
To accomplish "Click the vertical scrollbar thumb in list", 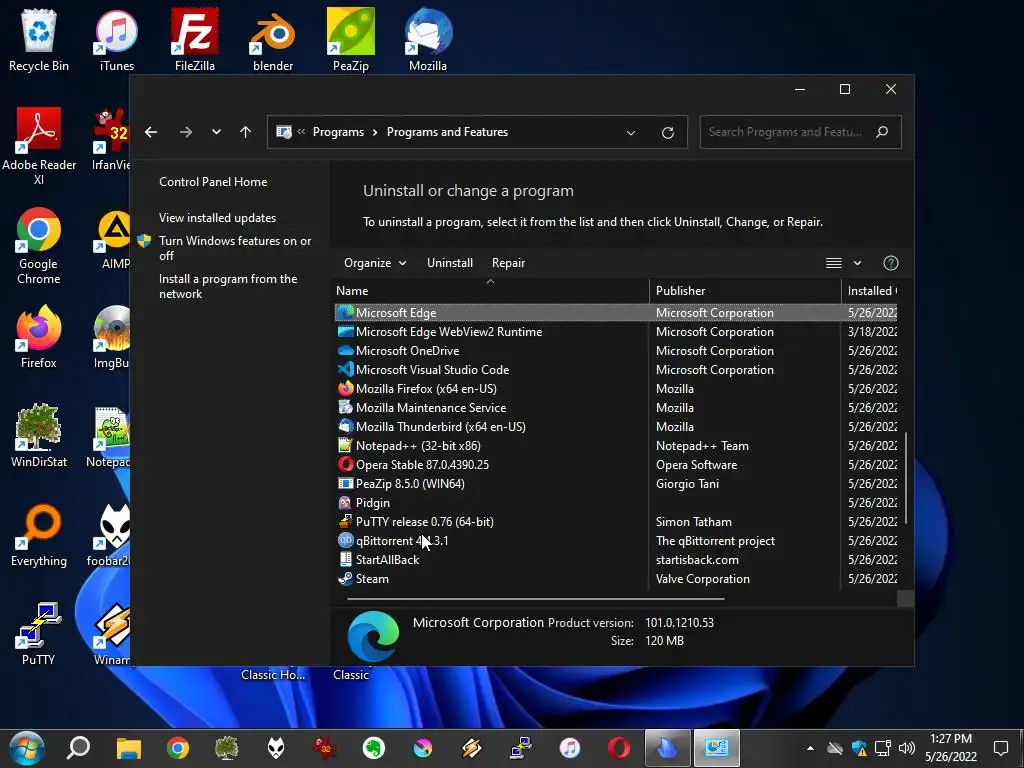I will (906, 478).
